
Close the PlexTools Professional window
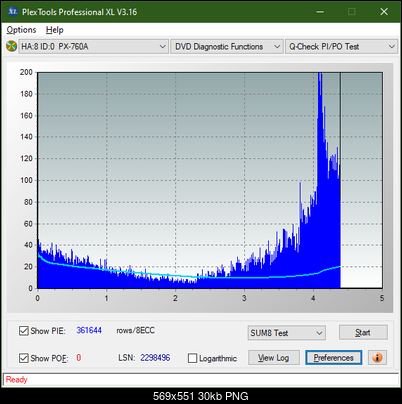pos(384,12)
